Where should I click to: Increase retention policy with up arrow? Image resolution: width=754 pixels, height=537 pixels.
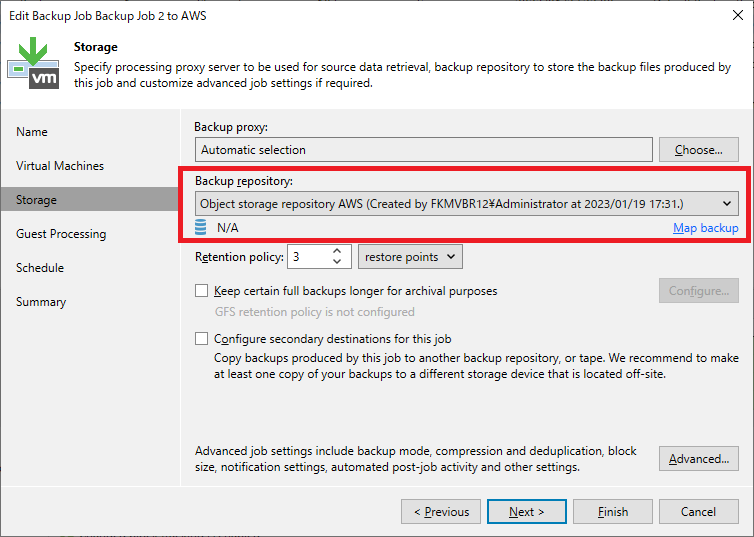point(337,251)
